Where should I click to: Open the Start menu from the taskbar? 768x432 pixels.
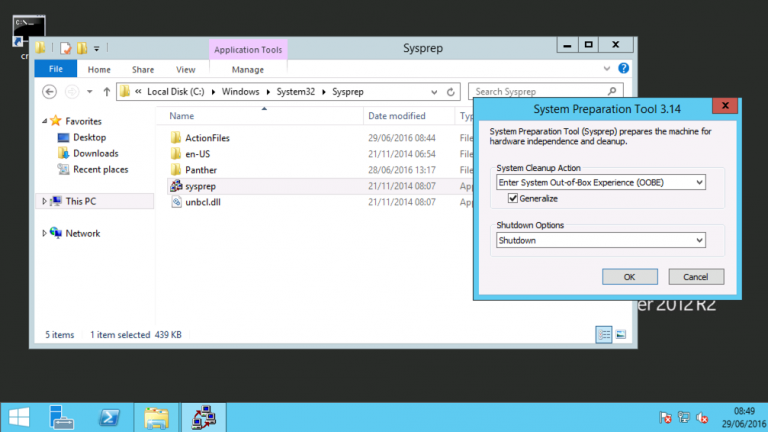coord(19,418)
